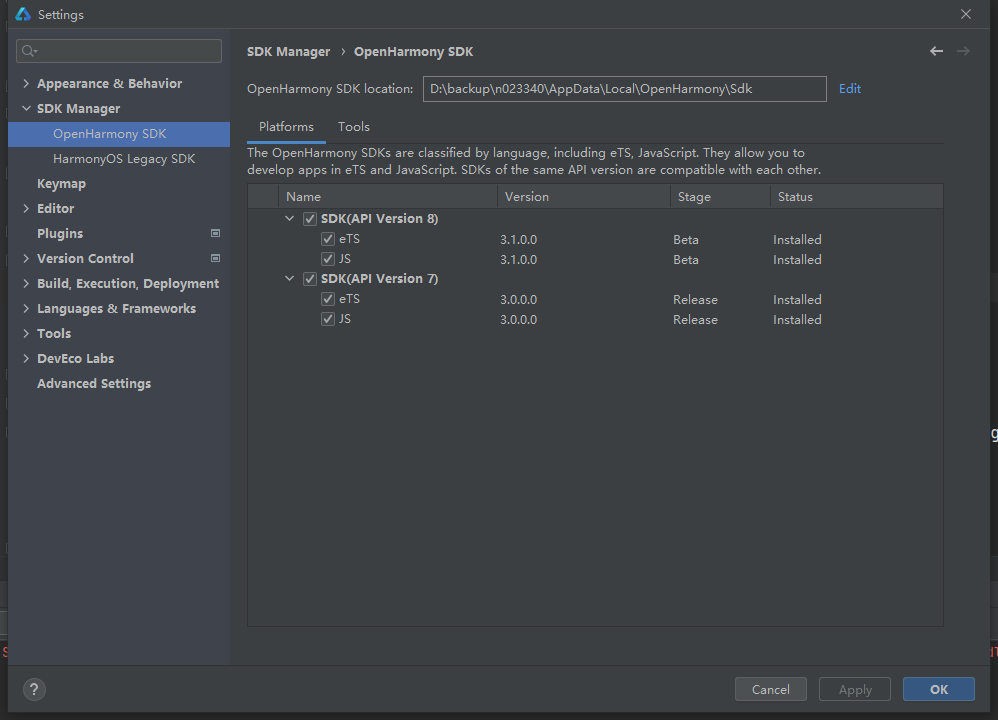Click the Edit link for SDK location
This screenshot has height=720, width=998.
point(850,88)
